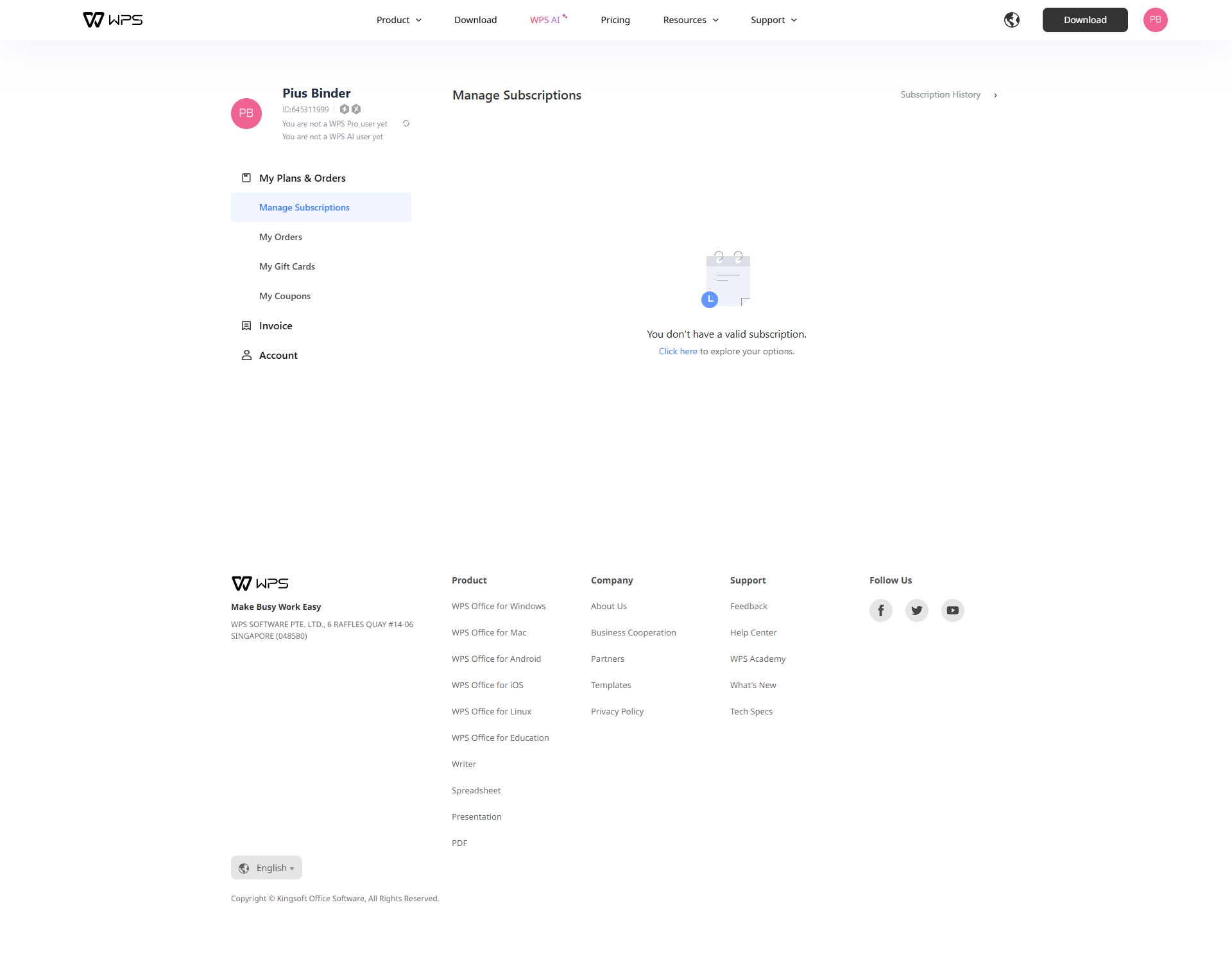
Task: Open the Tech Specs link
Action: pyautogui.click(x=751, y=711)
